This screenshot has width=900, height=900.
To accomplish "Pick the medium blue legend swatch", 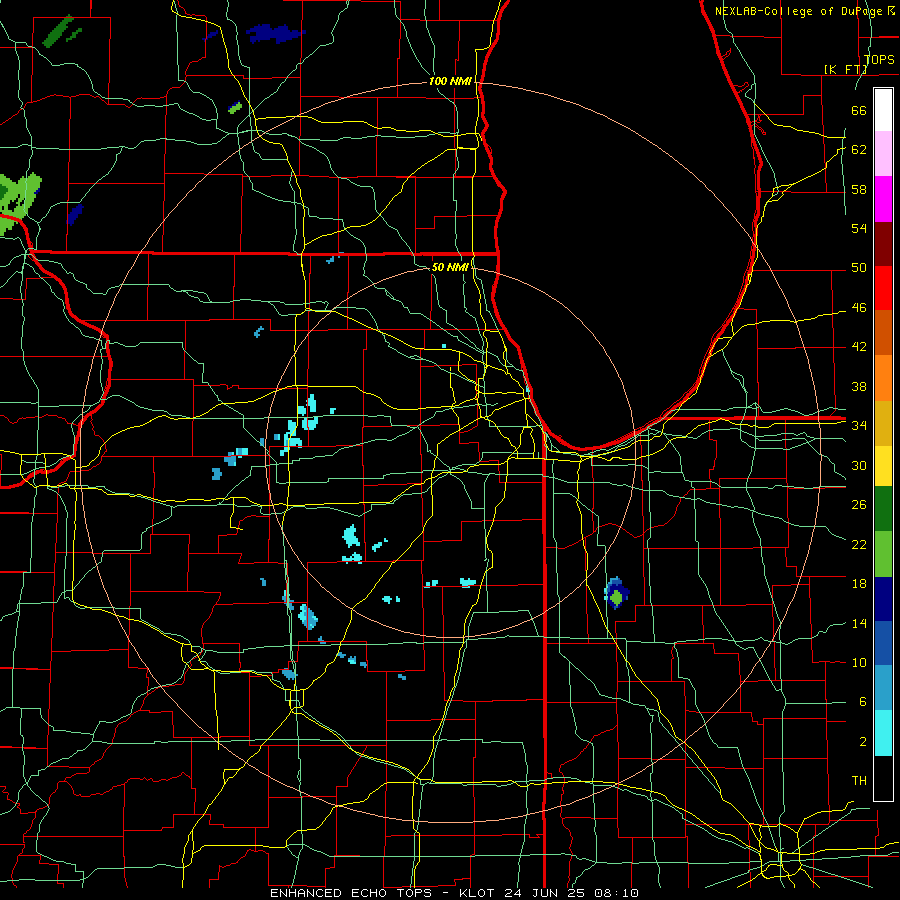I will [x=883, y=643].
